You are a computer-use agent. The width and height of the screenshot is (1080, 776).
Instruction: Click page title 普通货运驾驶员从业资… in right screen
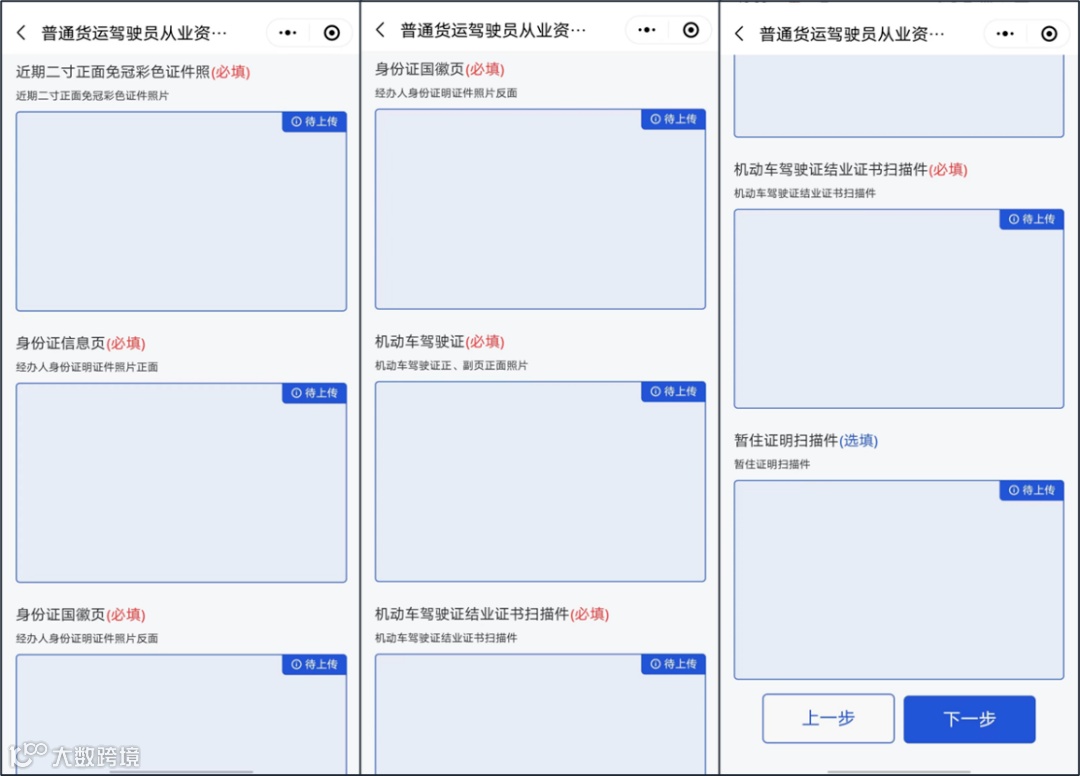pos(851,34)
